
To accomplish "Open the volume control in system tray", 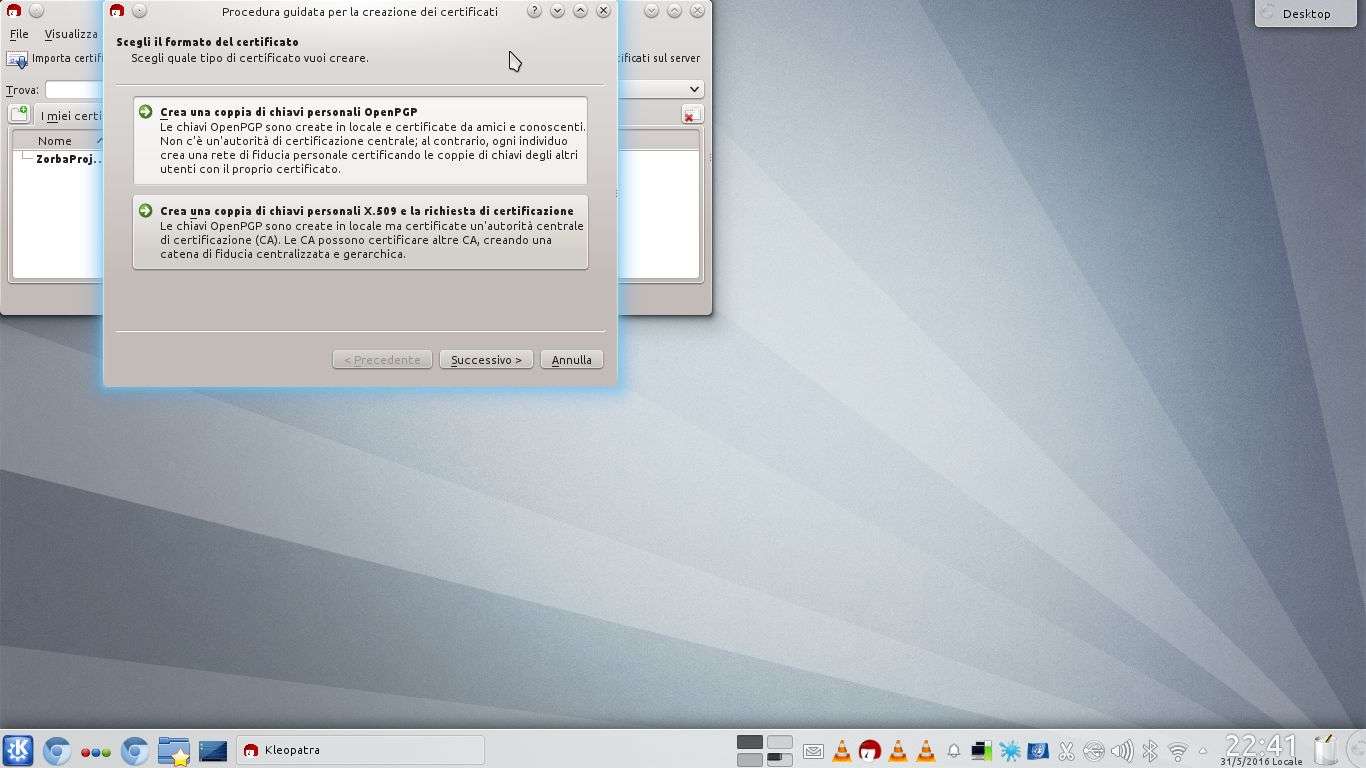I will tap(1122, 751).
